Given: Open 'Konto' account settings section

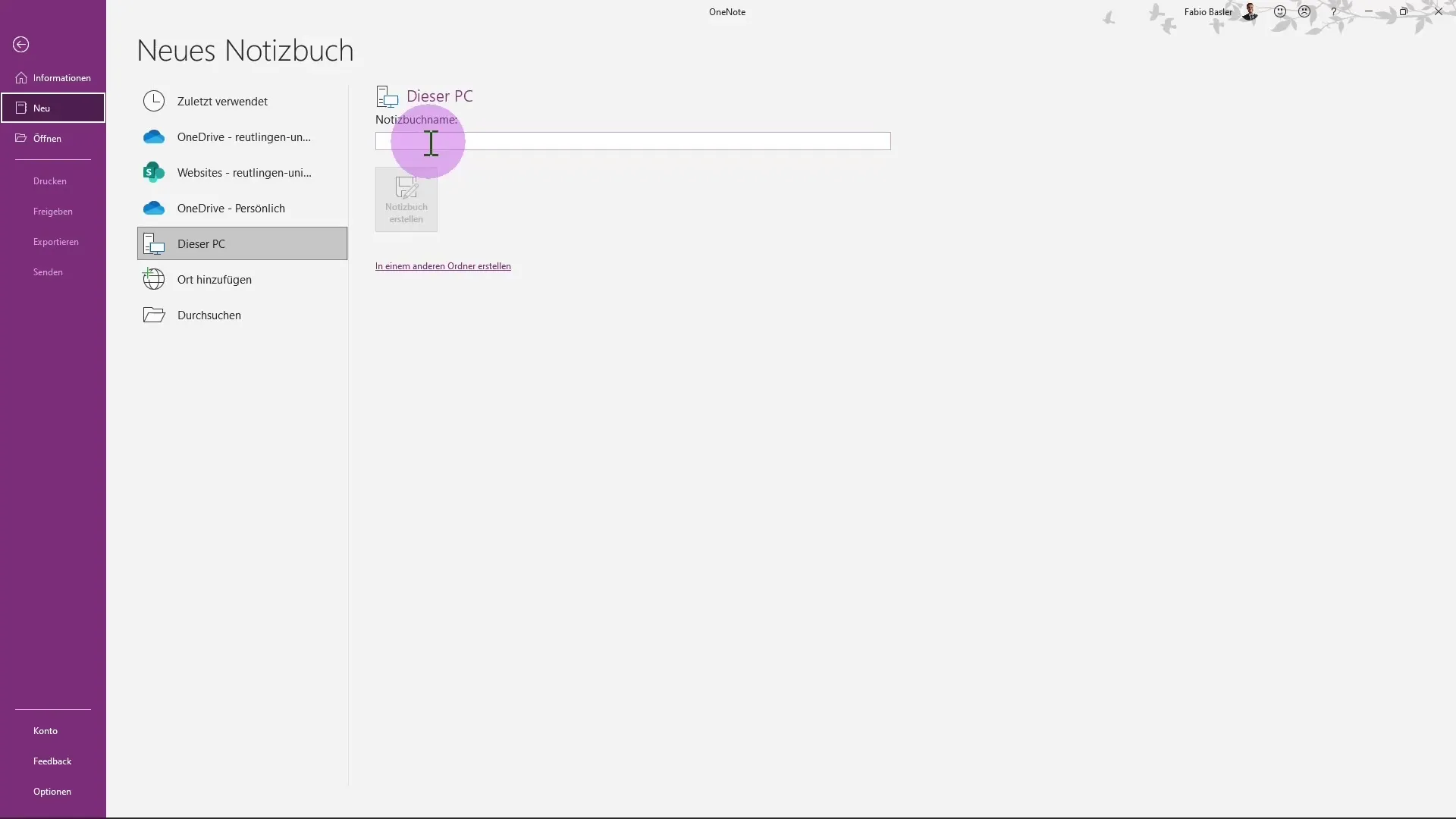Looking at the screenshot, I should point(45,730).
